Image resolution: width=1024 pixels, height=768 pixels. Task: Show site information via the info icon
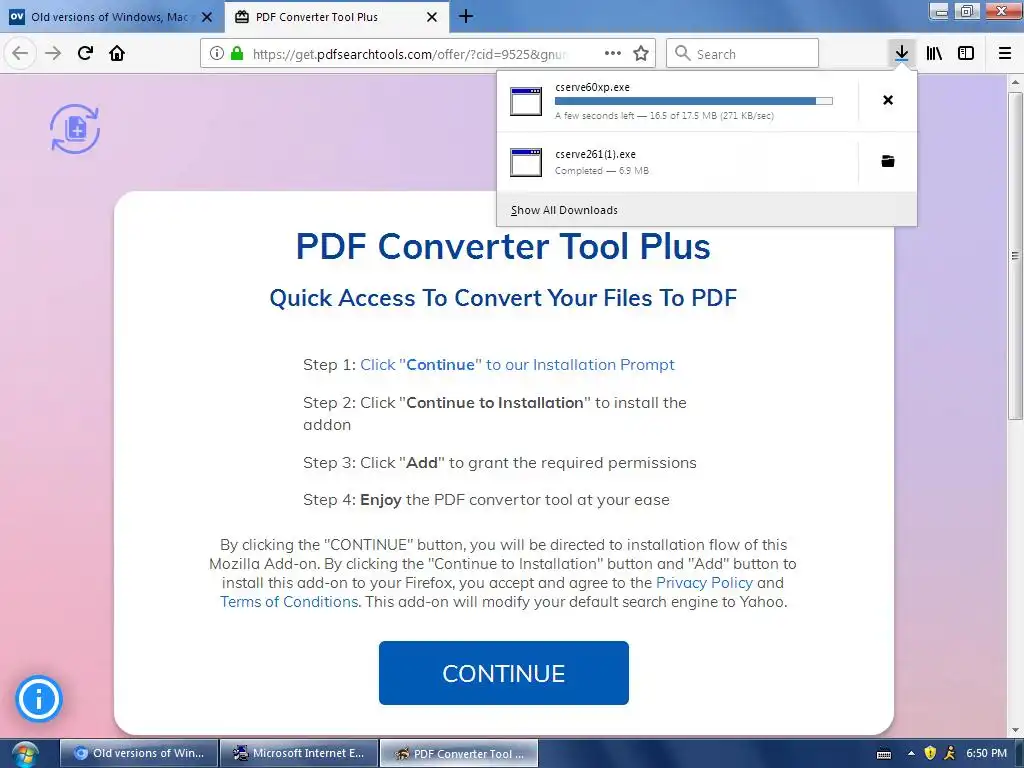click(217, 53)
